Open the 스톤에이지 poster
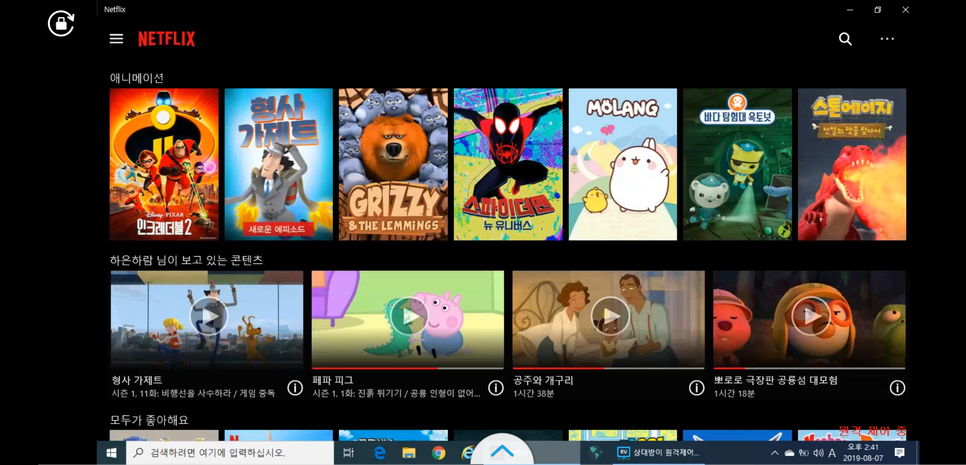966x465 pixels. tap(852, 164)
